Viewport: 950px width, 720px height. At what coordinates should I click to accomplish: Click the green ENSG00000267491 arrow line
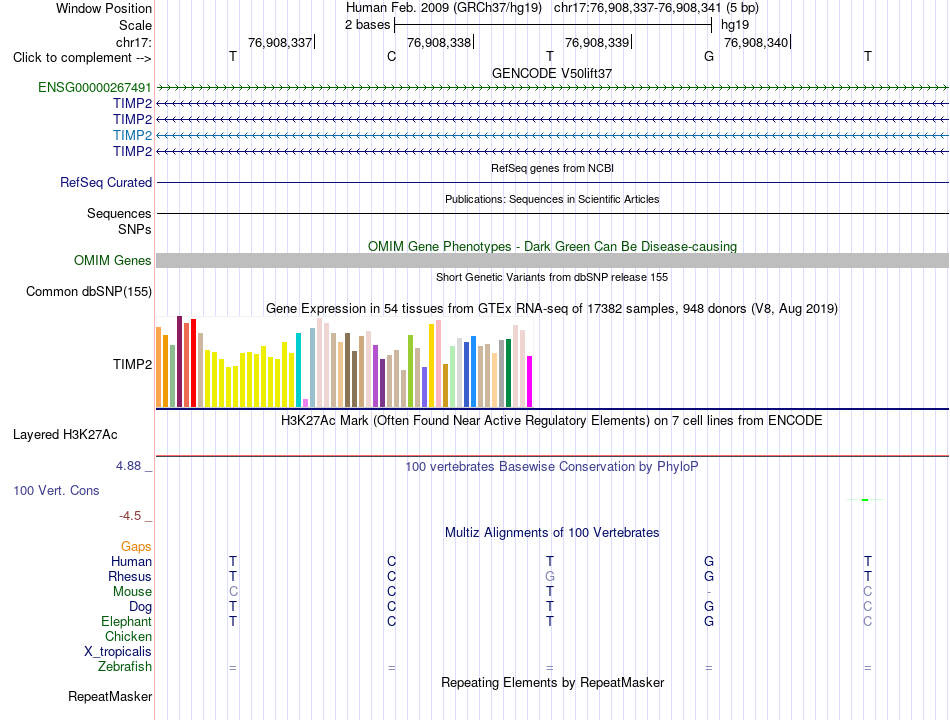(552, 88)
